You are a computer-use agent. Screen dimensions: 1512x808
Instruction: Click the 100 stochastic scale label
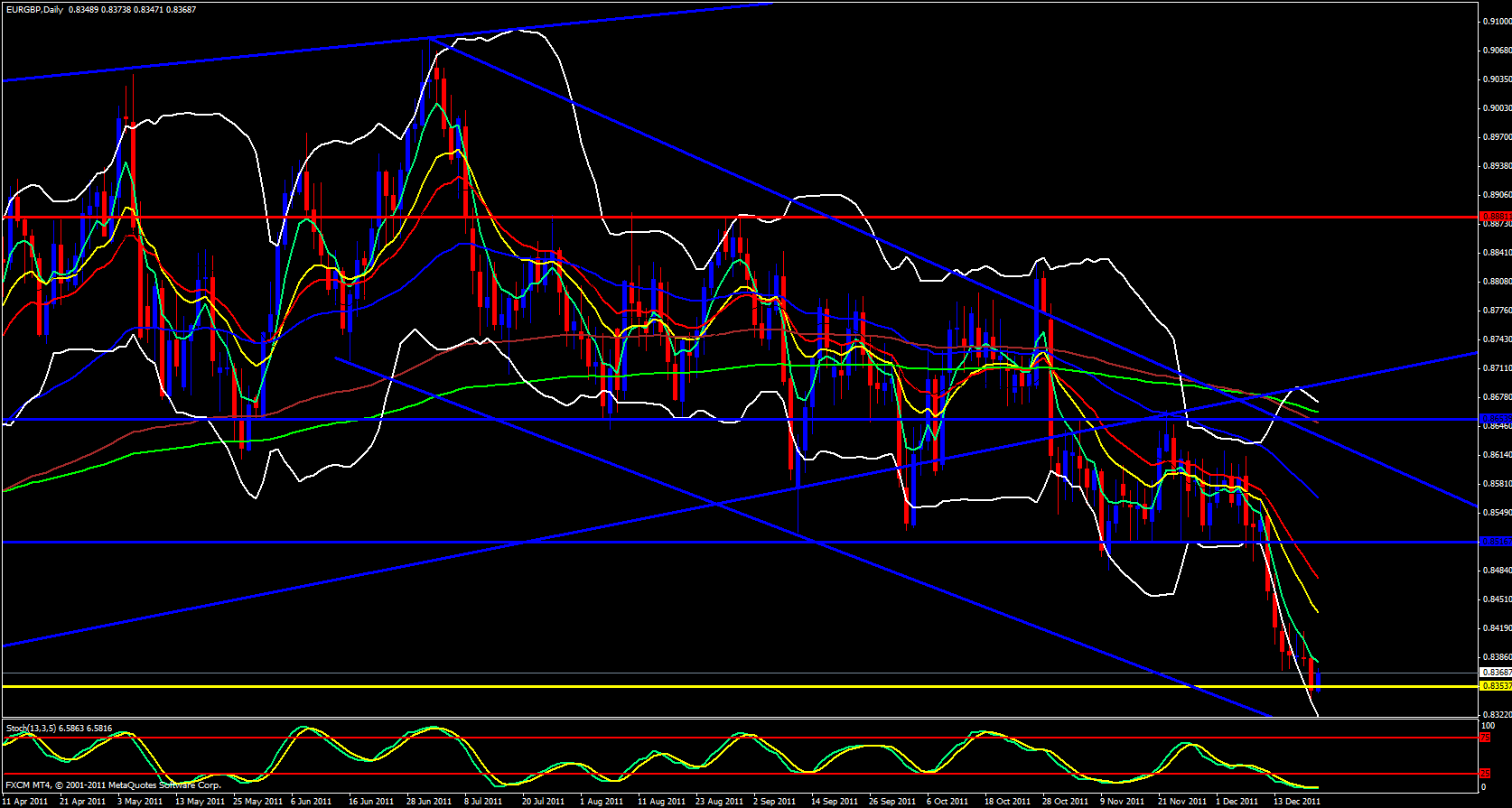(x=1488, y=725)
